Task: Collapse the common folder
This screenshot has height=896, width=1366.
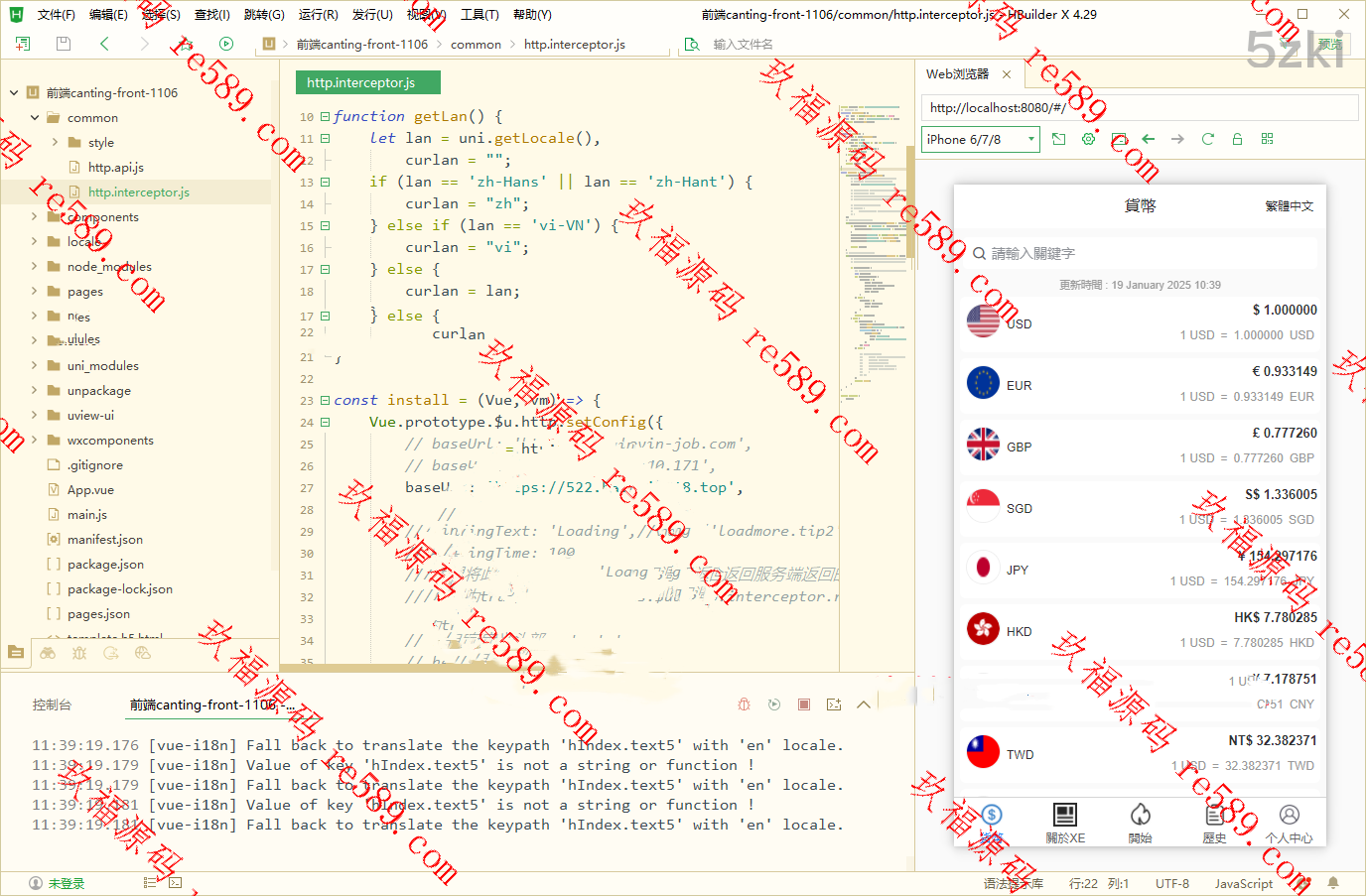Action: pyautogui.click(x=35, y=118)
